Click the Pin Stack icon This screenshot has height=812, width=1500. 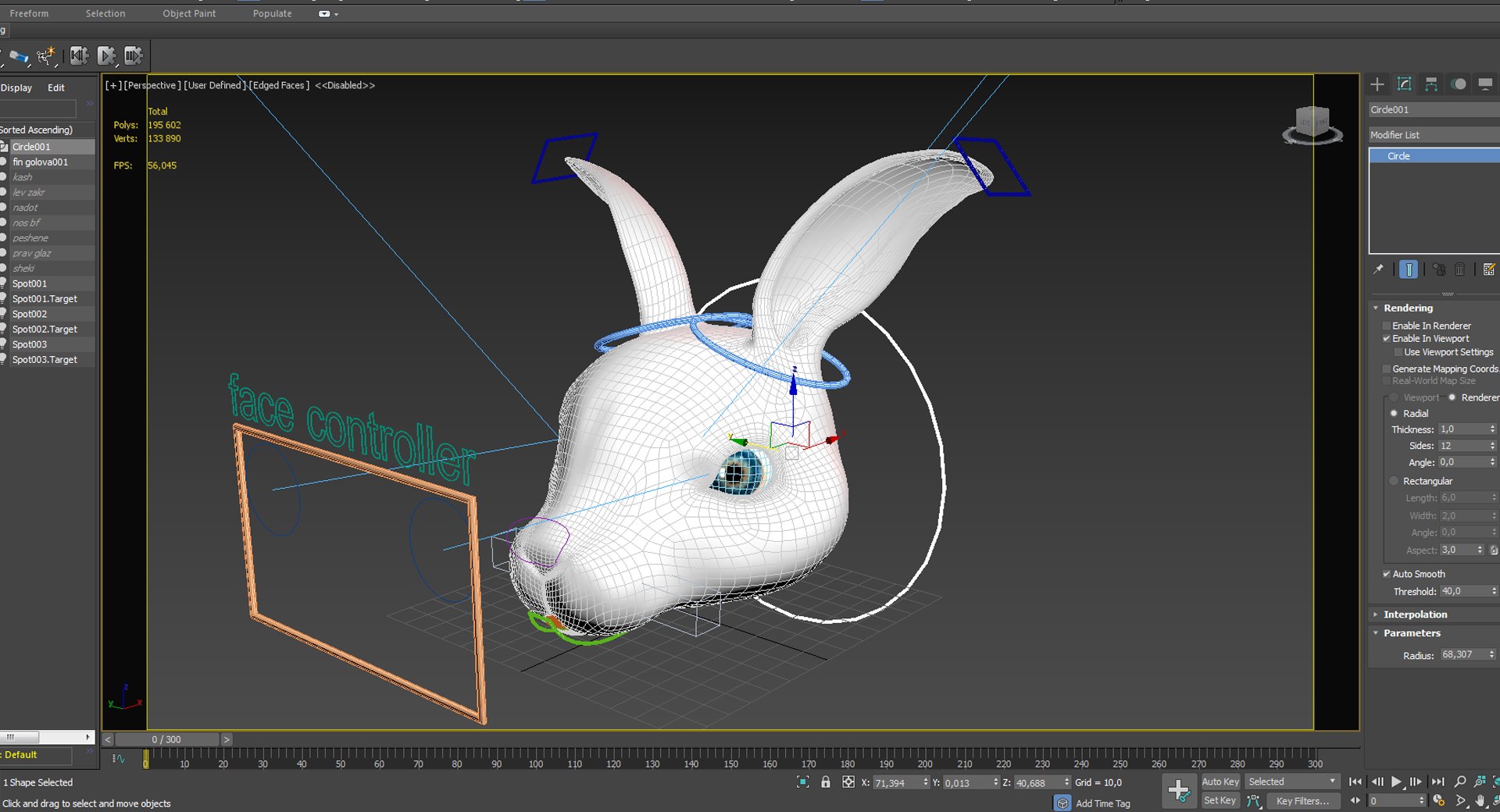[x=1379, y=269]
